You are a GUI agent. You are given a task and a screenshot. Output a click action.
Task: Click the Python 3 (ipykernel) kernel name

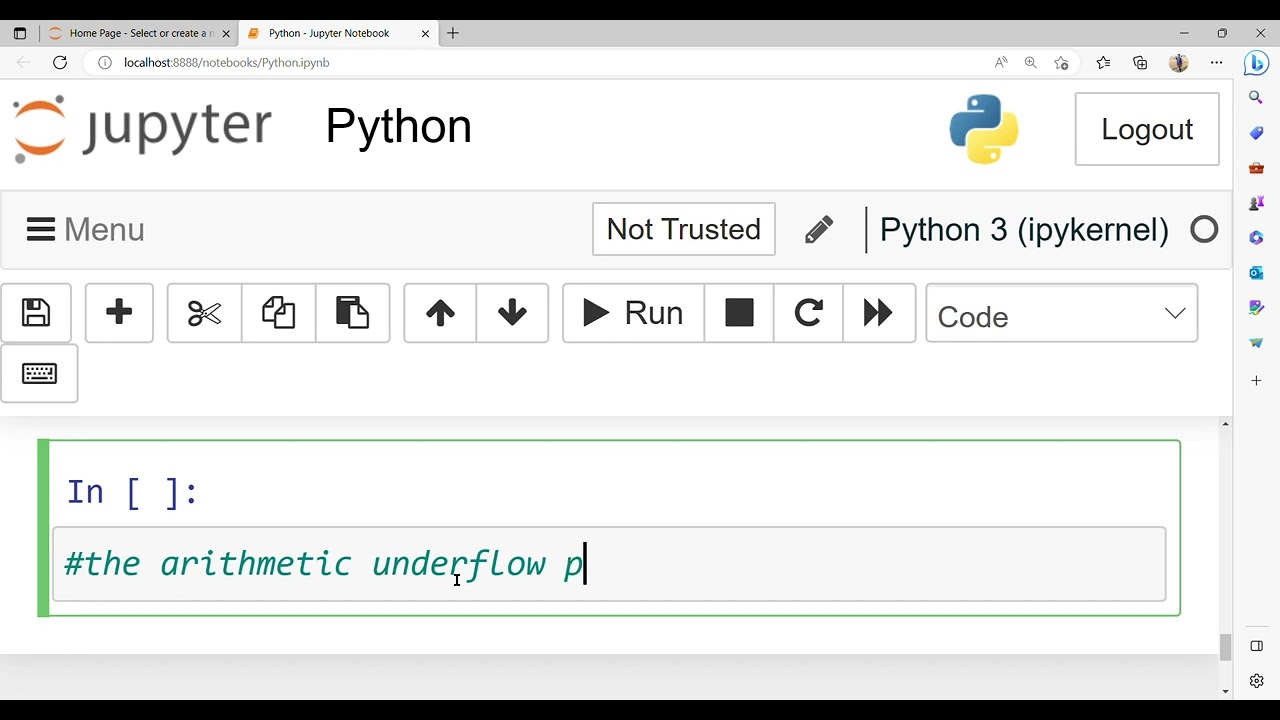[x=1024, y=230]
